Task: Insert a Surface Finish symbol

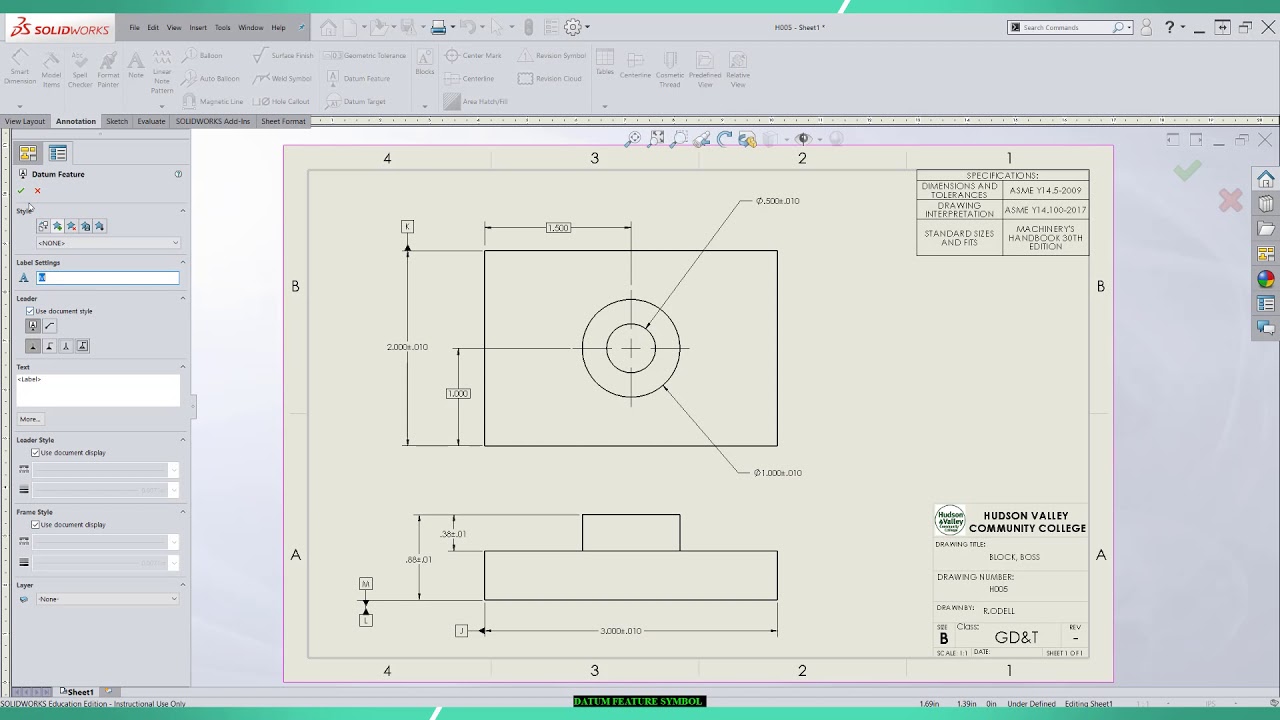Action: click(283, 56)
